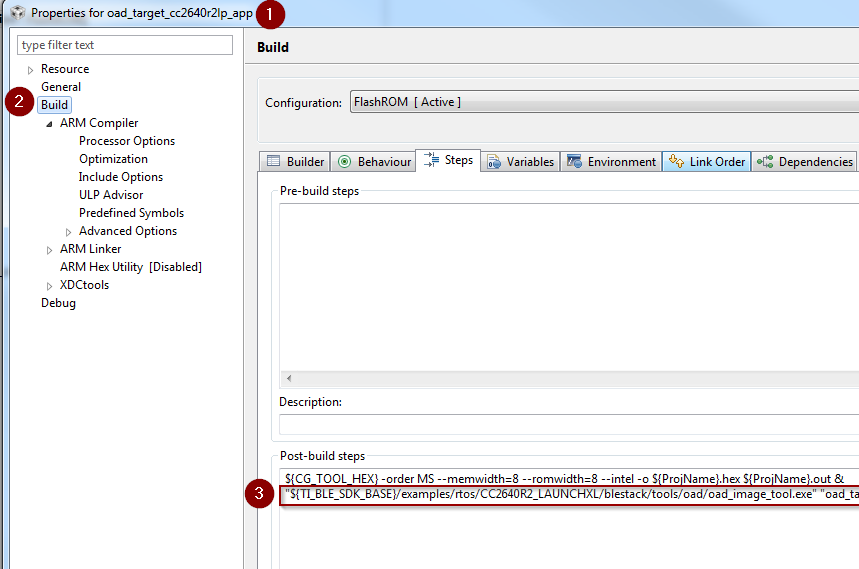This screenshot has width=859, height=569.
Task: Click the Builder tab icon
Action: click(273, 162)
